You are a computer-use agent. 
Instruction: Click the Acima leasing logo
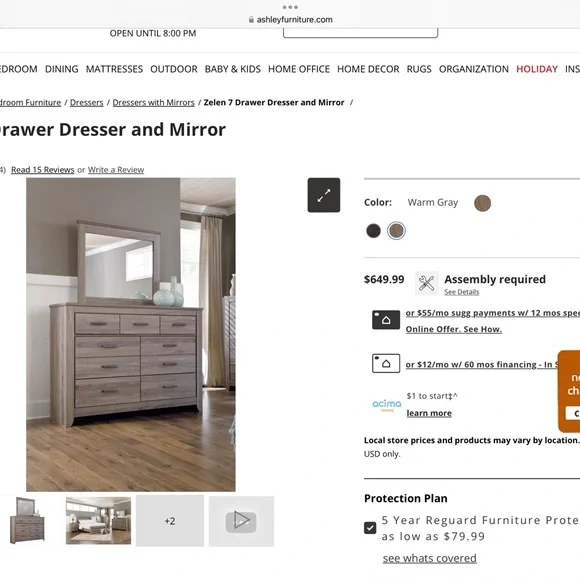coord(387,405)
